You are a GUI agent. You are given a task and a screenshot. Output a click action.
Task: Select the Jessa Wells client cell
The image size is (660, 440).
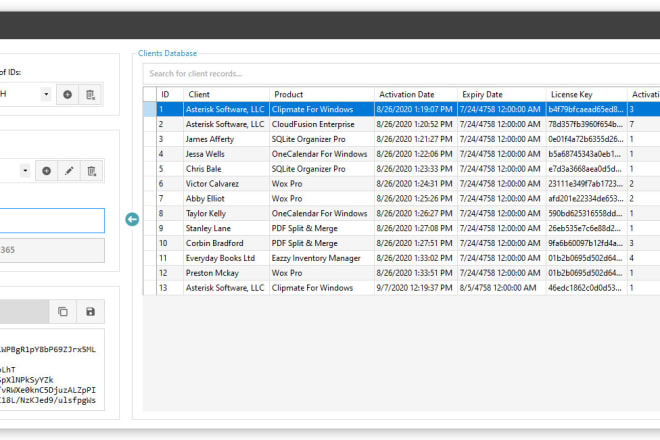pyautogui.click(x=226, y=154)
